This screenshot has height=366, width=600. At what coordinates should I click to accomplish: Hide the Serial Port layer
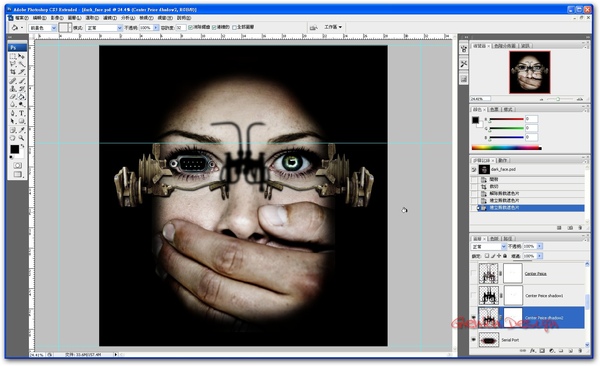point(473,340)
